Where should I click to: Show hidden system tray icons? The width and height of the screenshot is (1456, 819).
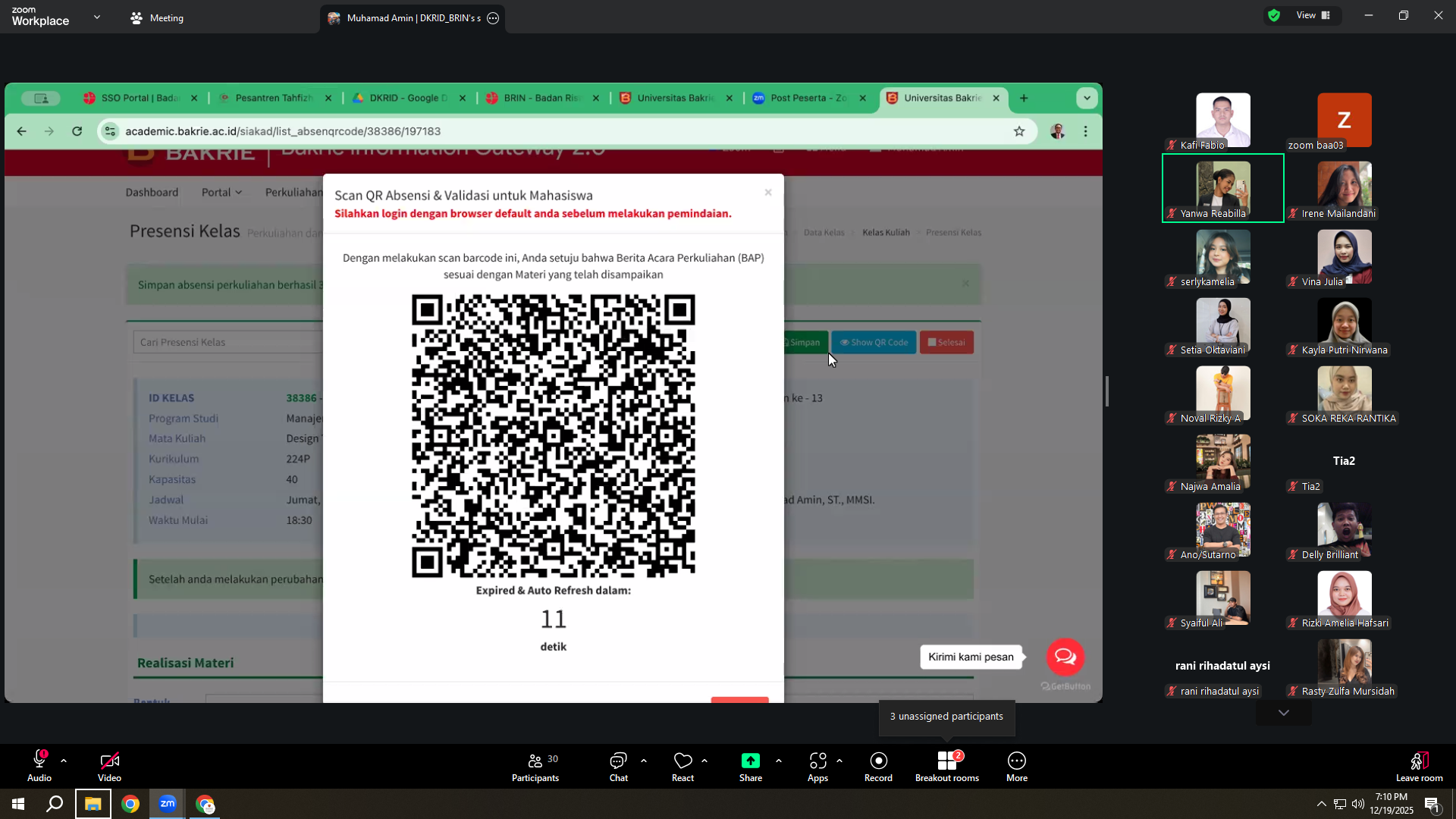1321,804
